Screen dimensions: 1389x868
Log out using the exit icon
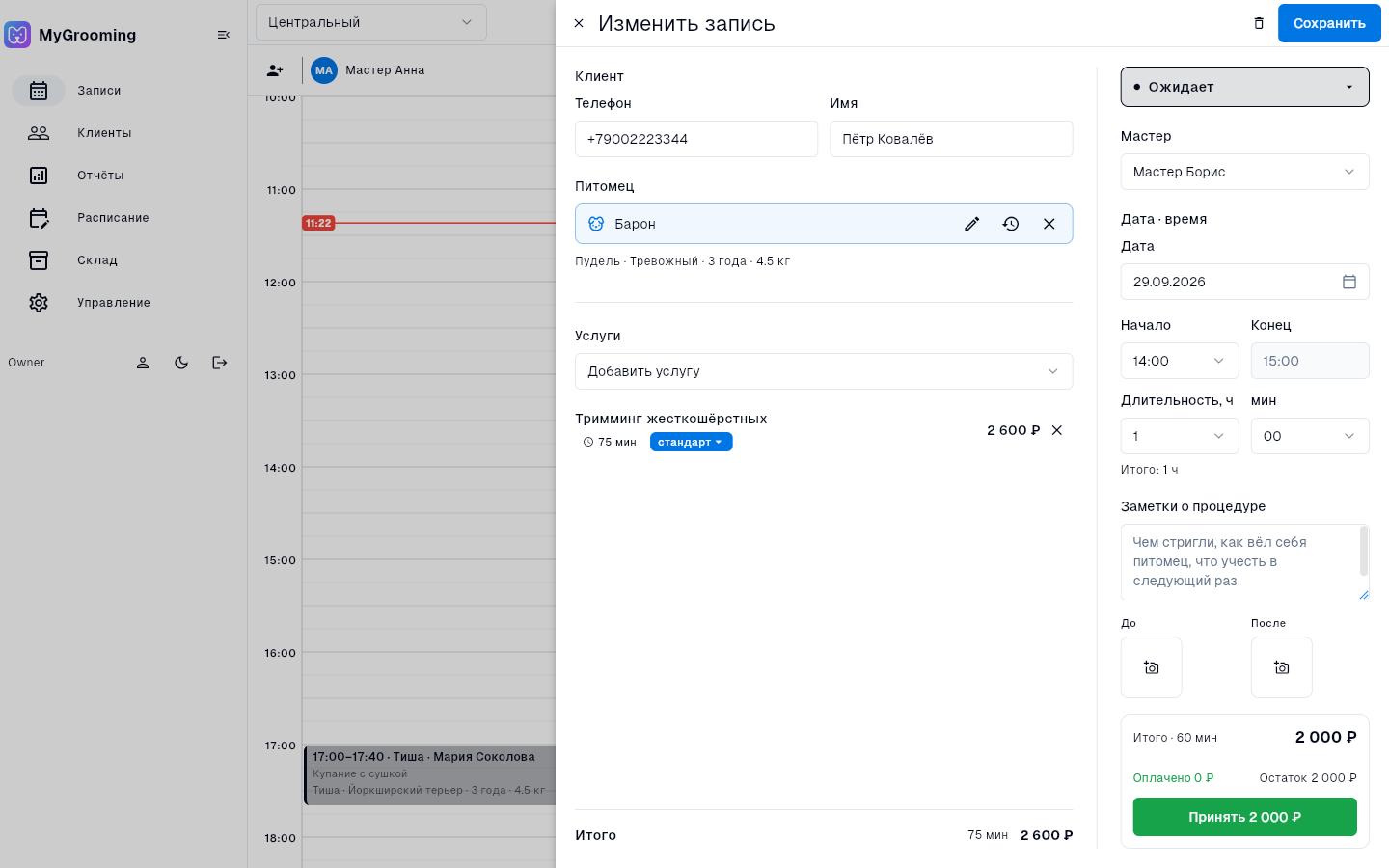(x=220, y=363)
